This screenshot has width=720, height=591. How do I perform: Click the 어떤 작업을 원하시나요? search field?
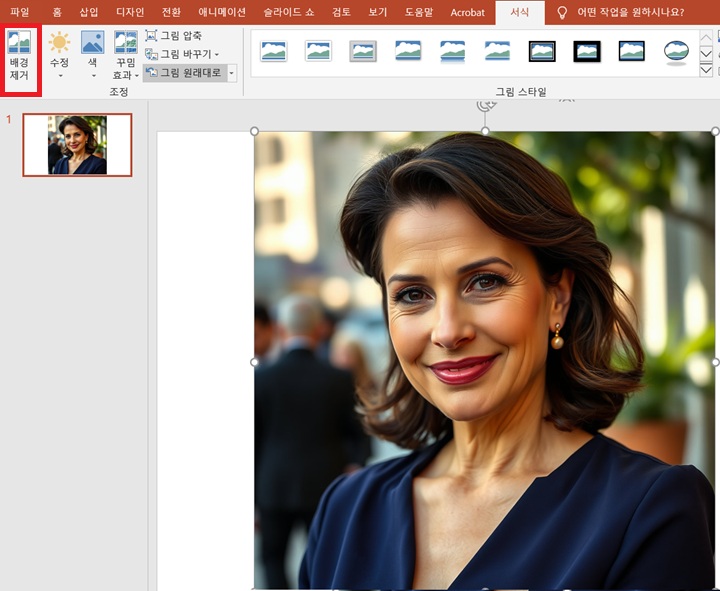pyautogui.click(x=630, y=12)
